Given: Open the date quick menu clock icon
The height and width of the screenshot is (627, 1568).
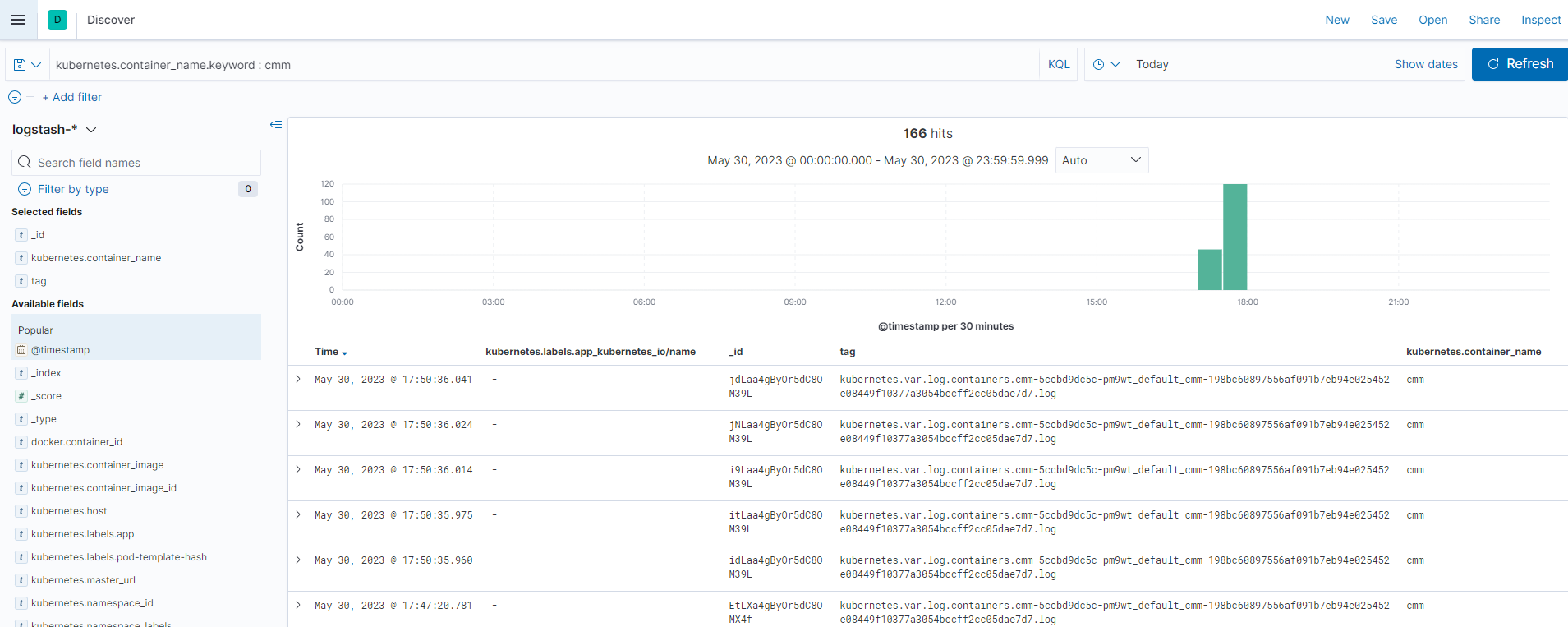Looking at the screenshot, I should pos(1106,64).
